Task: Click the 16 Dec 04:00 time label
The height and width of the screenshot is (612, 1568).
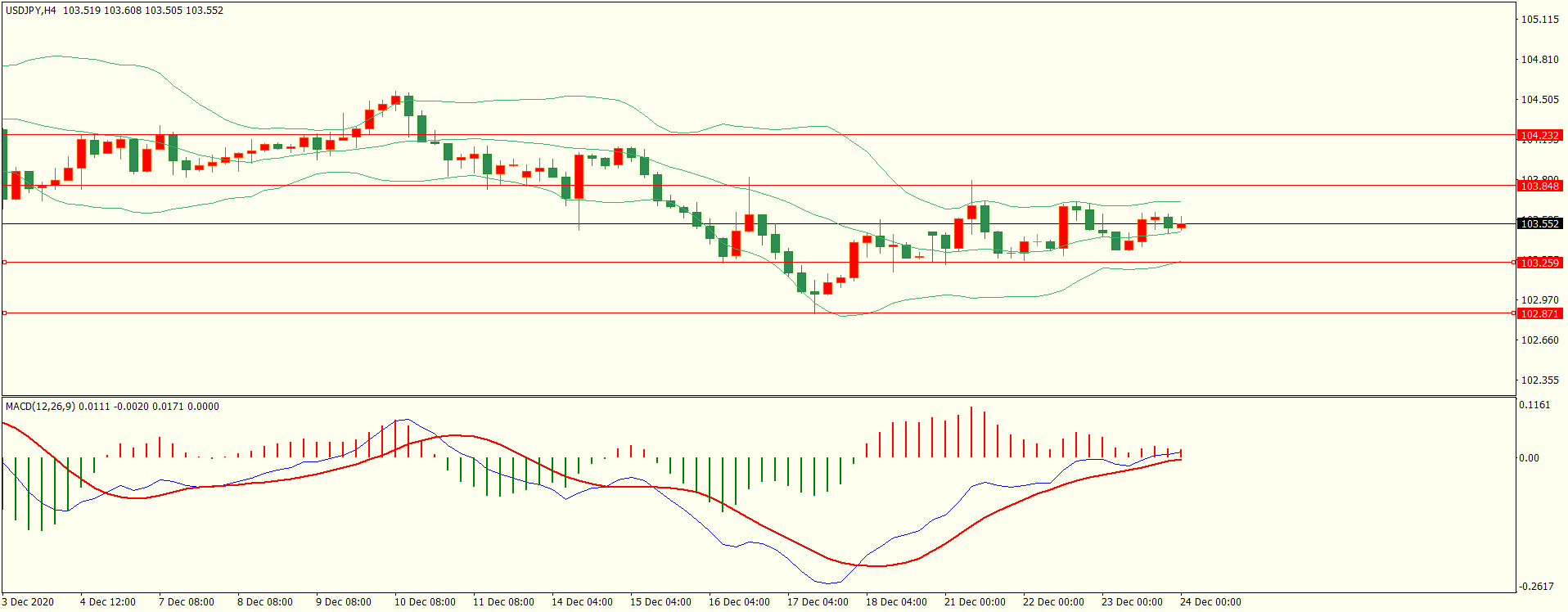Action: (x=739, y=602)
